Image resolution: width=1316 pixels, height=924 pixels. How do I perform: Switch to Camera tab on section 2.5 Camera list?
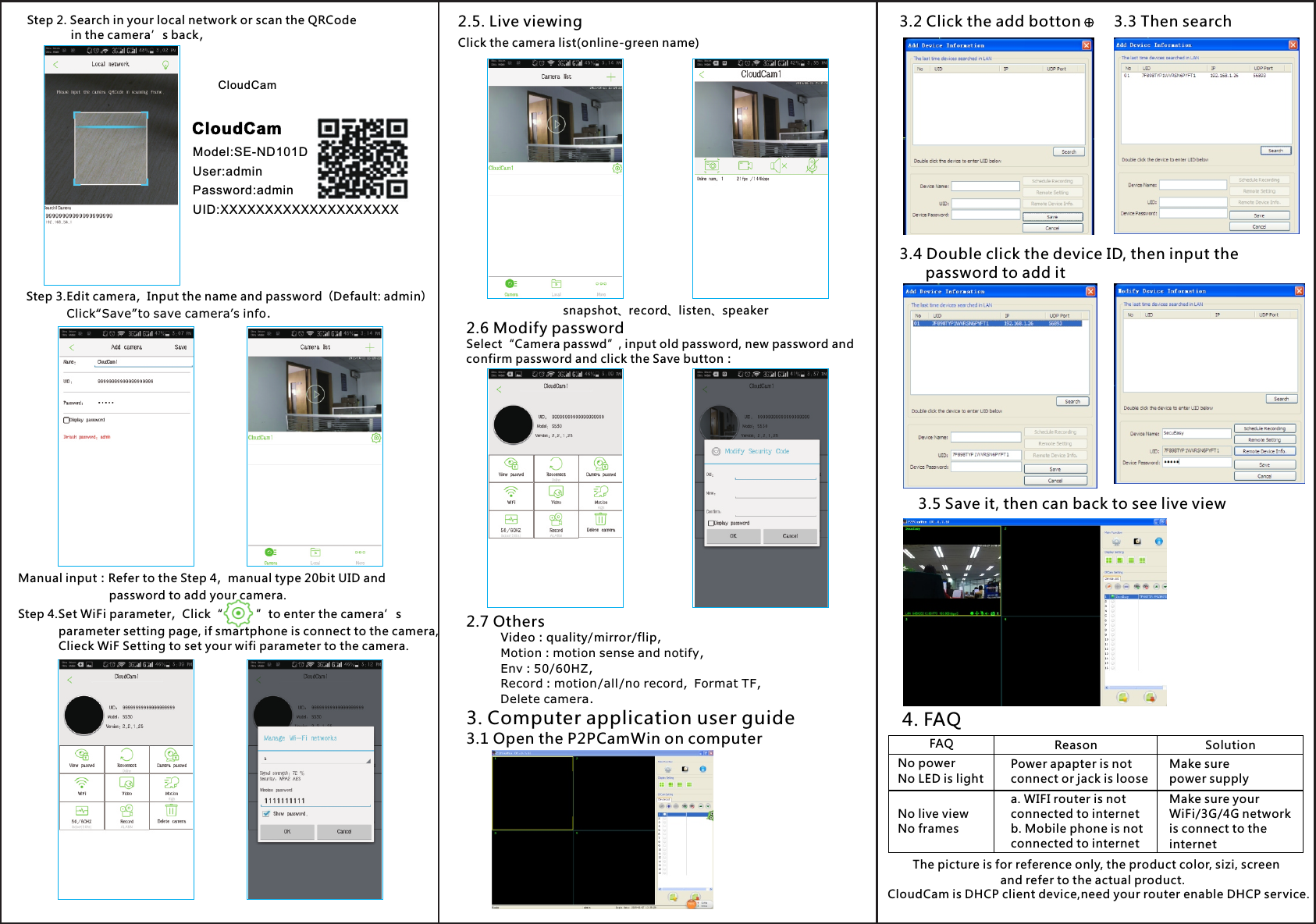click(510, 286)
